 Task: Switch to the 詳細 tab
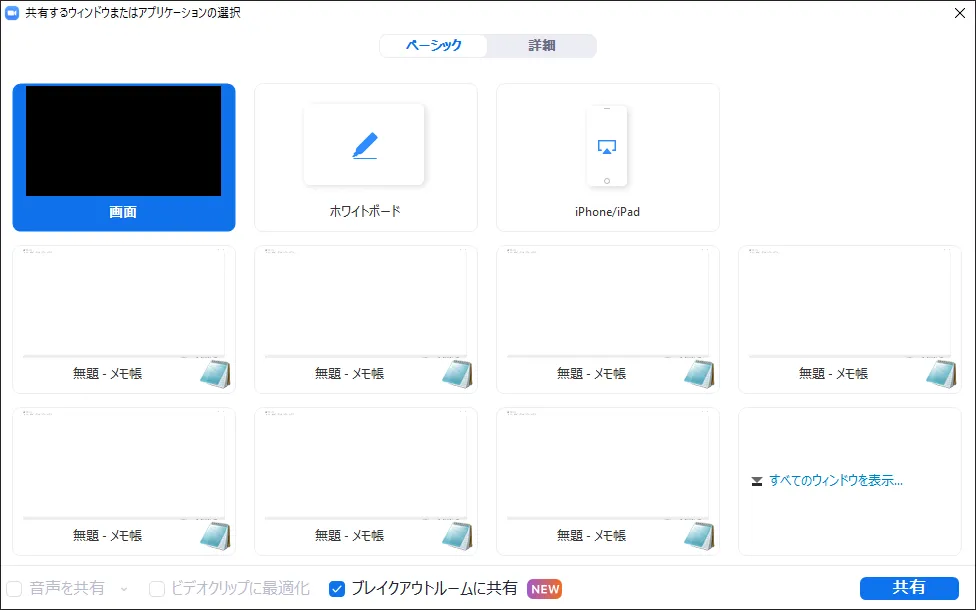tap(542, 46)
